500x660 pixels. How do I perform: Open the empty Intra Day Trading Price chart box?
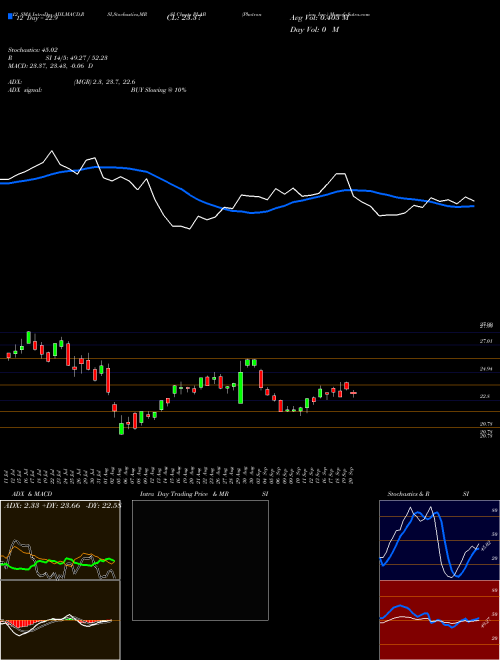[200, 560]
